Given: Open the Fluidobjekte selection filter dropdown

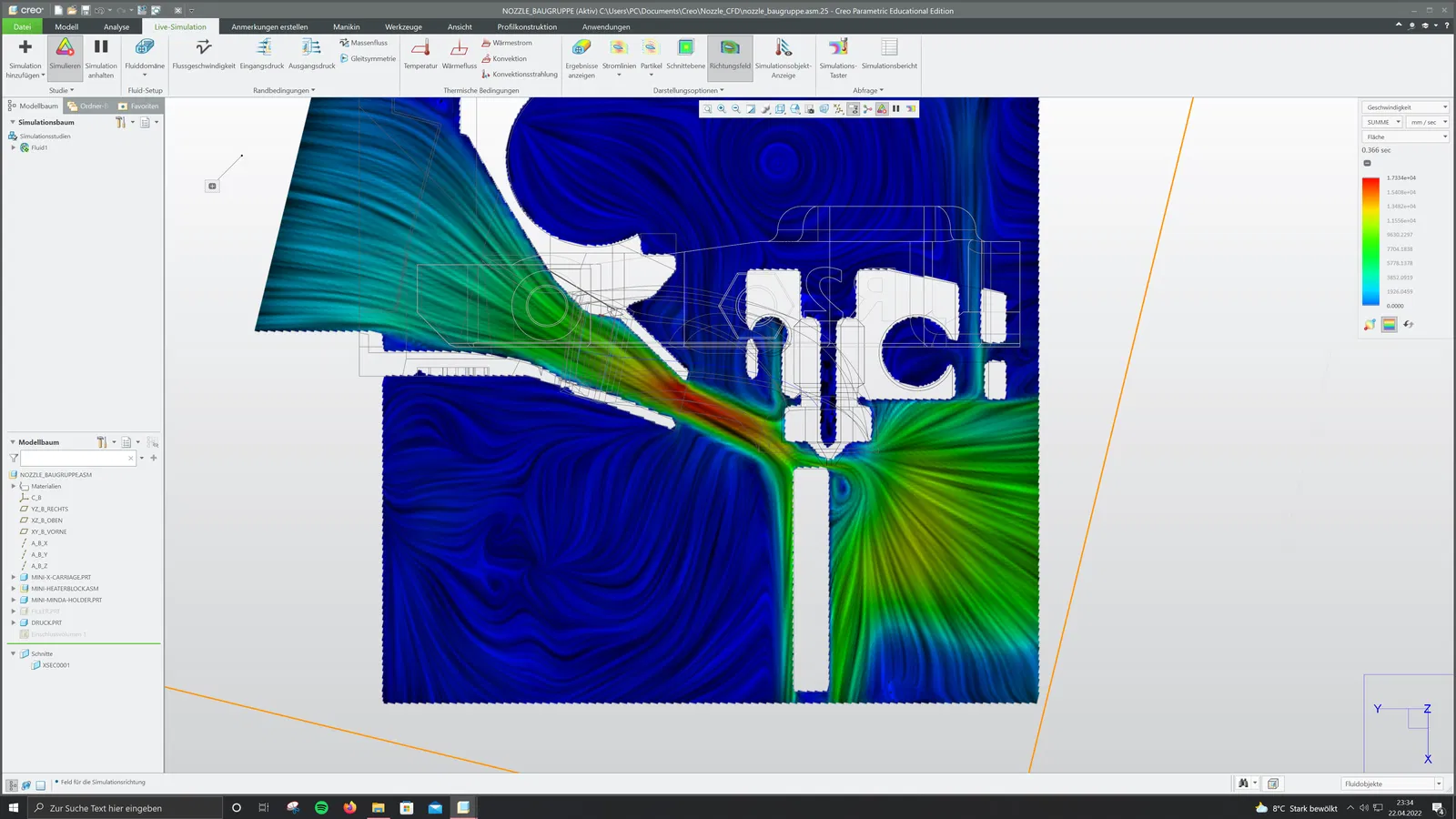Looking at the screenshot, I should tap(1392, 784).
